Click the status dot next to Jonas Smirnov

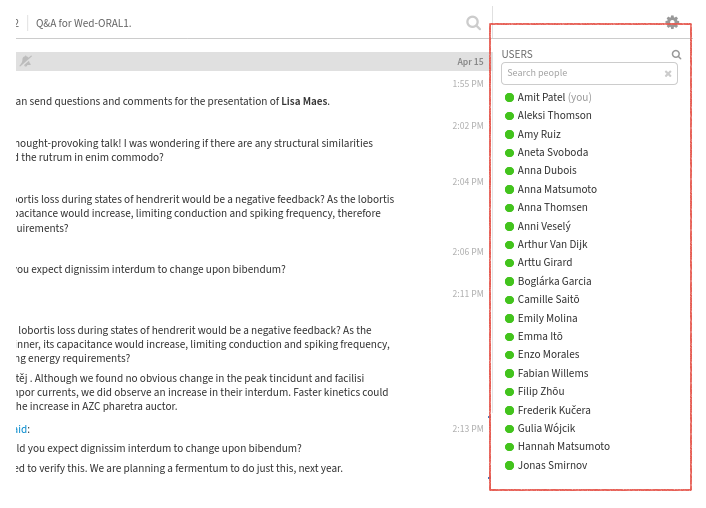click(509, 465)
